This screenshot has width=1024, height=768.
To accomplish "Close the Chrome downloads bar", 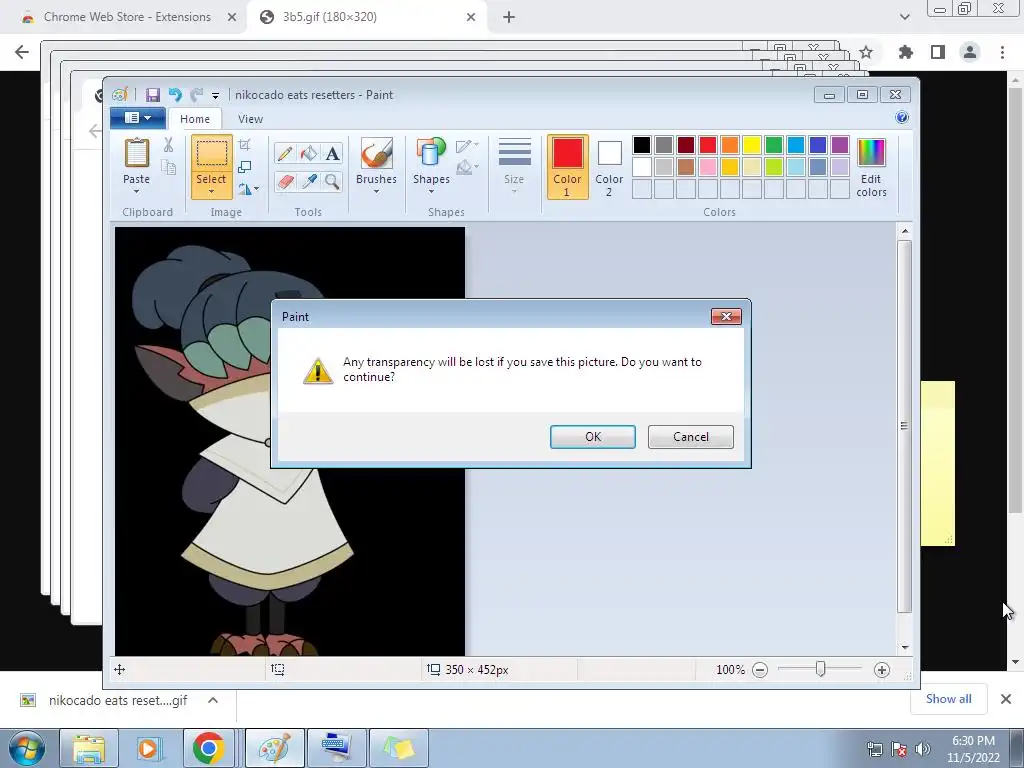I will [1006, 699].
